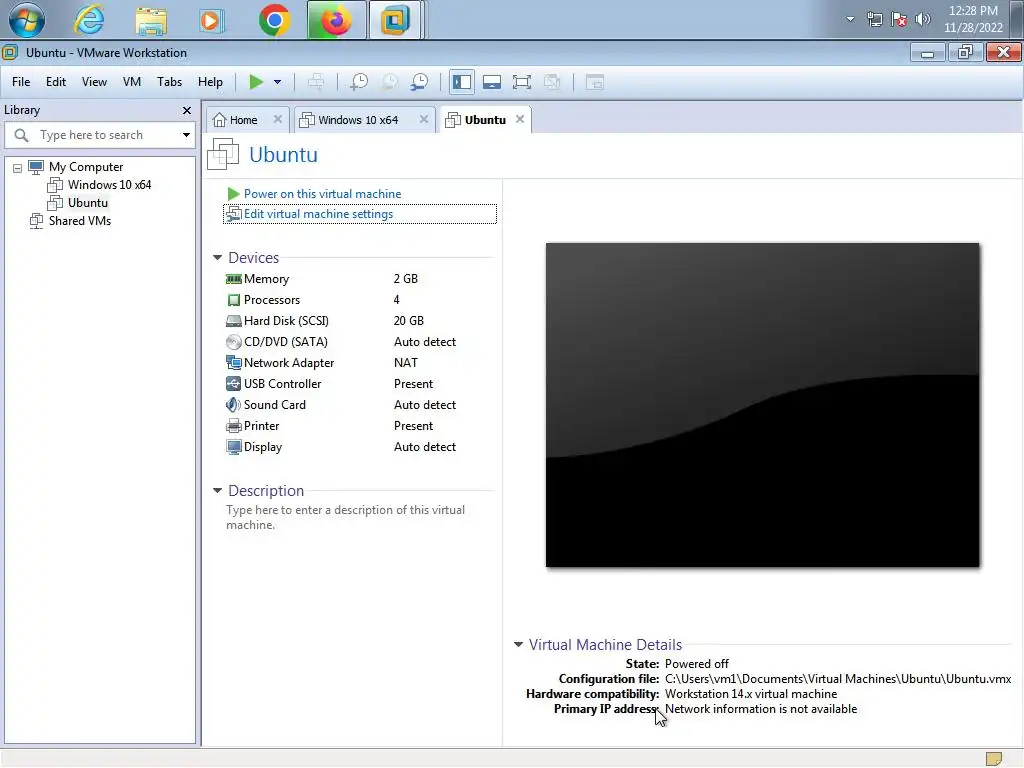Screen dimensions: 1024x768
Task: Open the Tabs menu
Action: [169, 82]
